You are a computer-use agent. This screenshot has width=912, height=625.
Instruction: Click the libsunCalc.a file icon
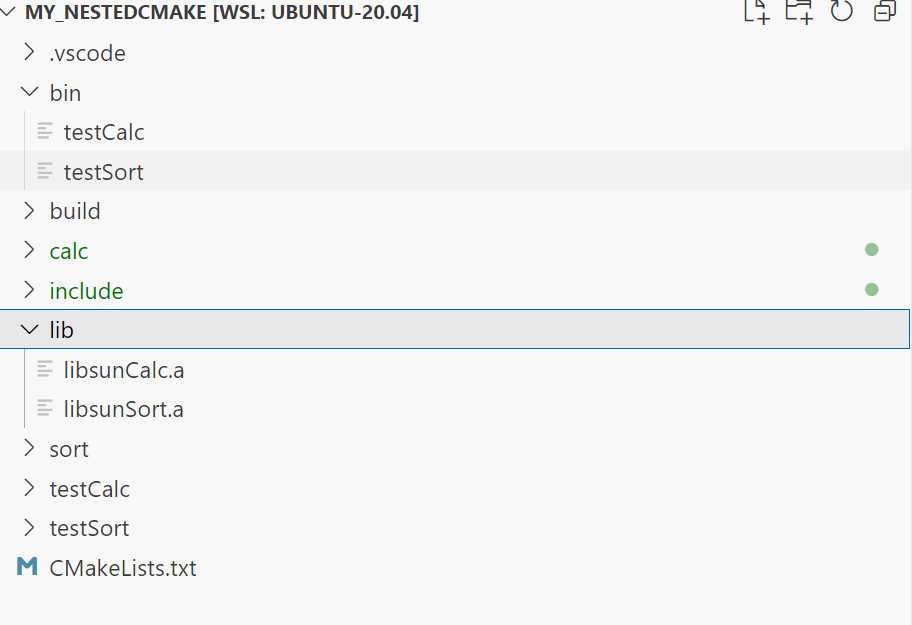[x=45, y=370]
